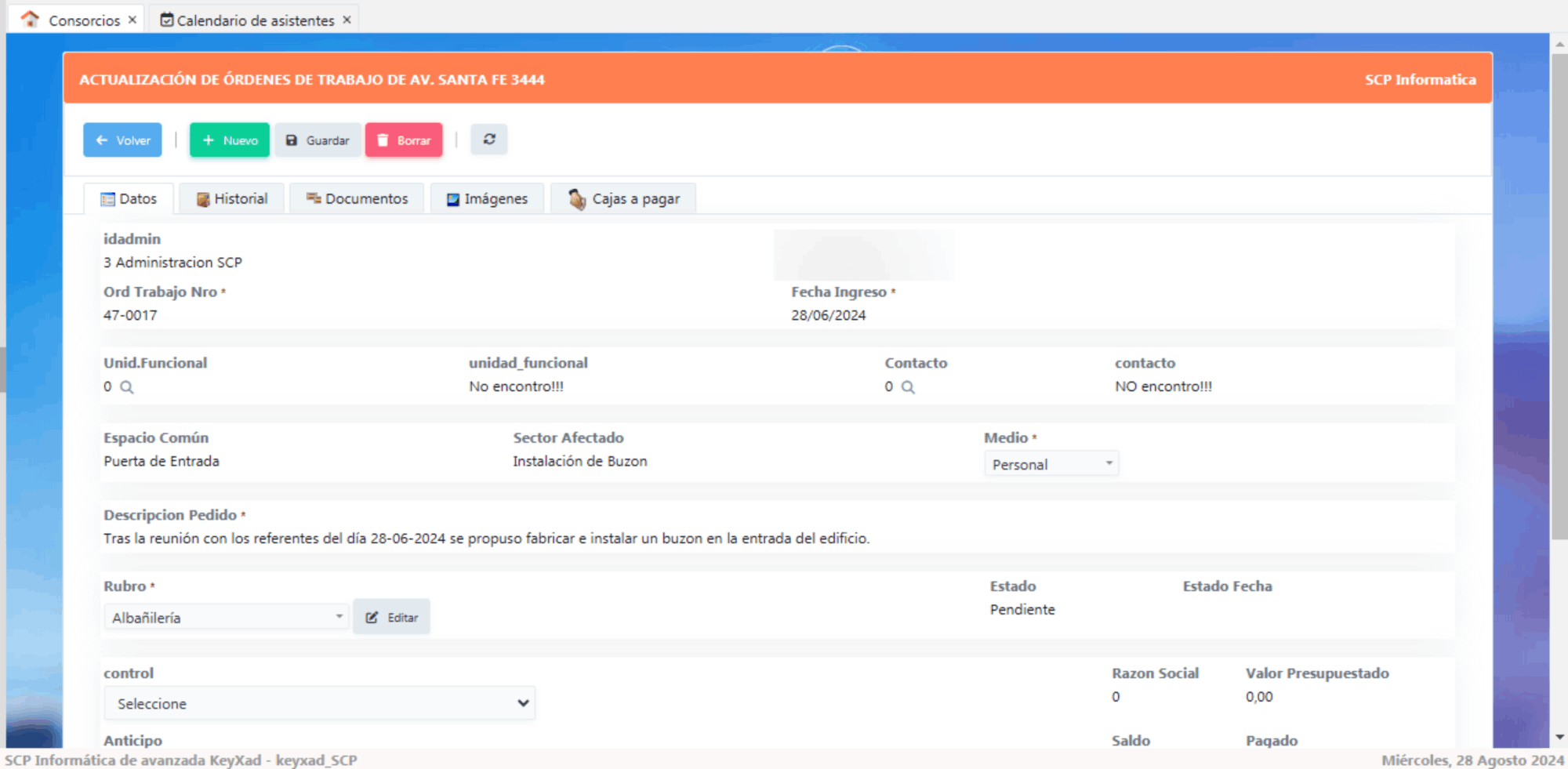Go back with the Volver button

(x=122, y=140)
